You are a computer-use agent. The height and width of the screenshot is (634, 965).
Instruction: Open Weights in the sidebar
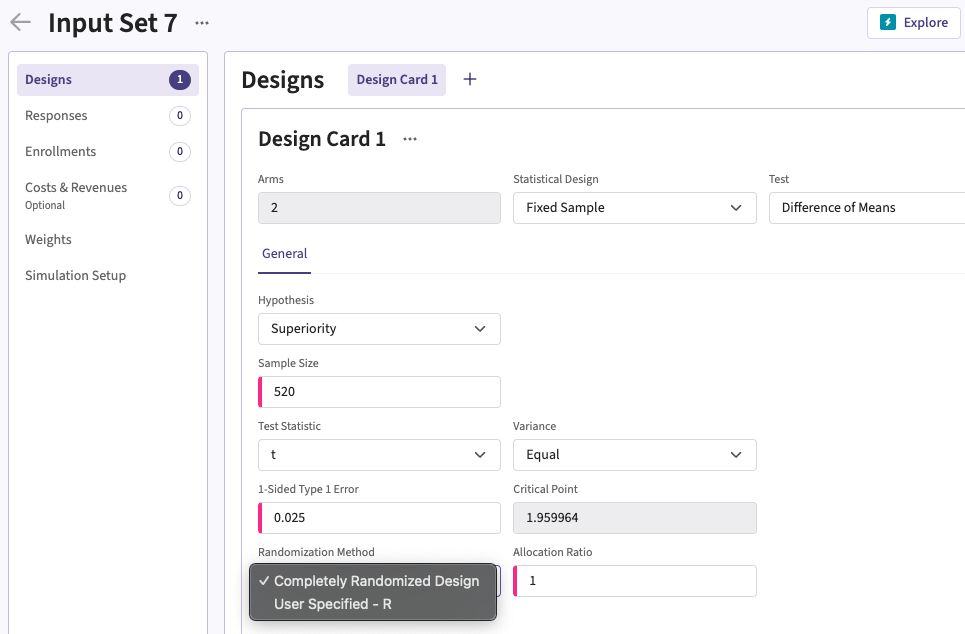49,240
